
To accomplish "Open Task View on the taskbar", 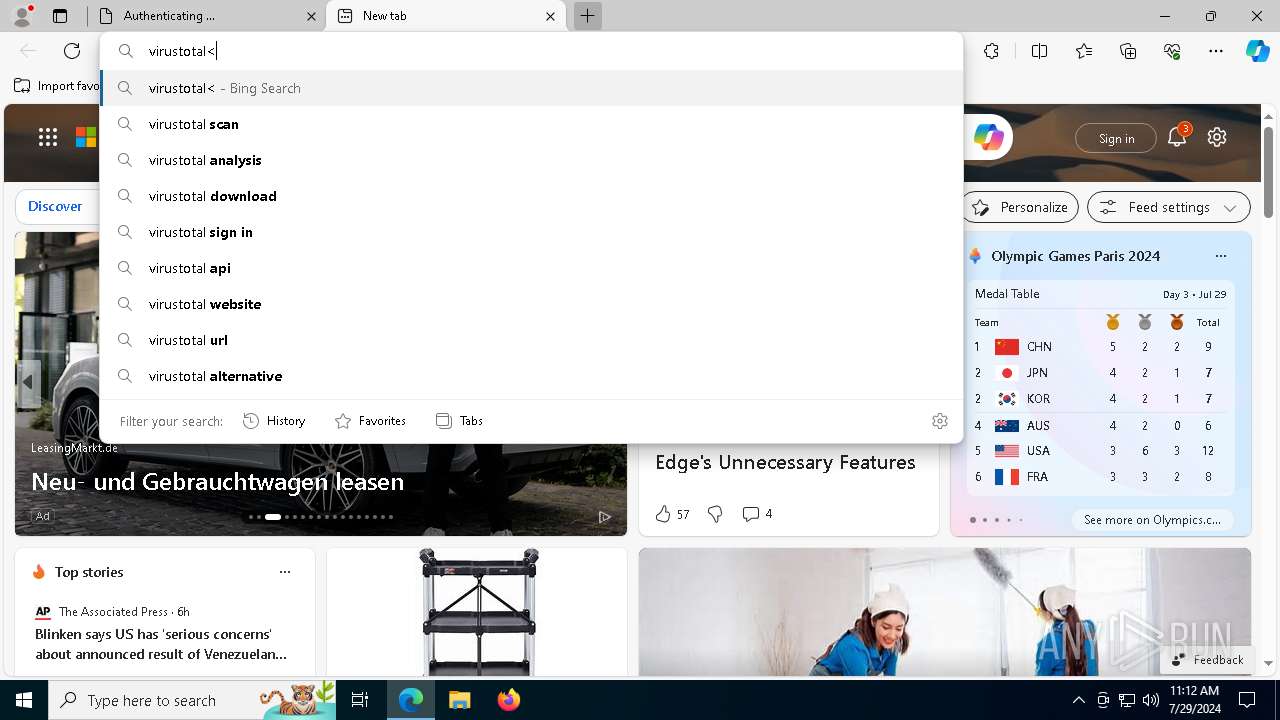I will [361, 700].
